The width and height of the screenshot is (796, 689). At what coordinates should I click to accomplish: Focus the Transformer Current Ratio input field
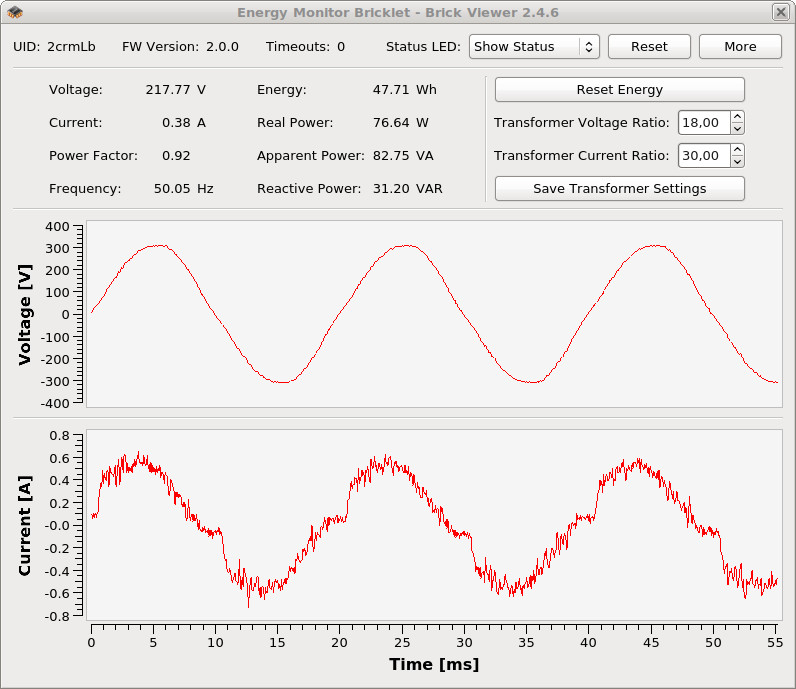(703, 156)
